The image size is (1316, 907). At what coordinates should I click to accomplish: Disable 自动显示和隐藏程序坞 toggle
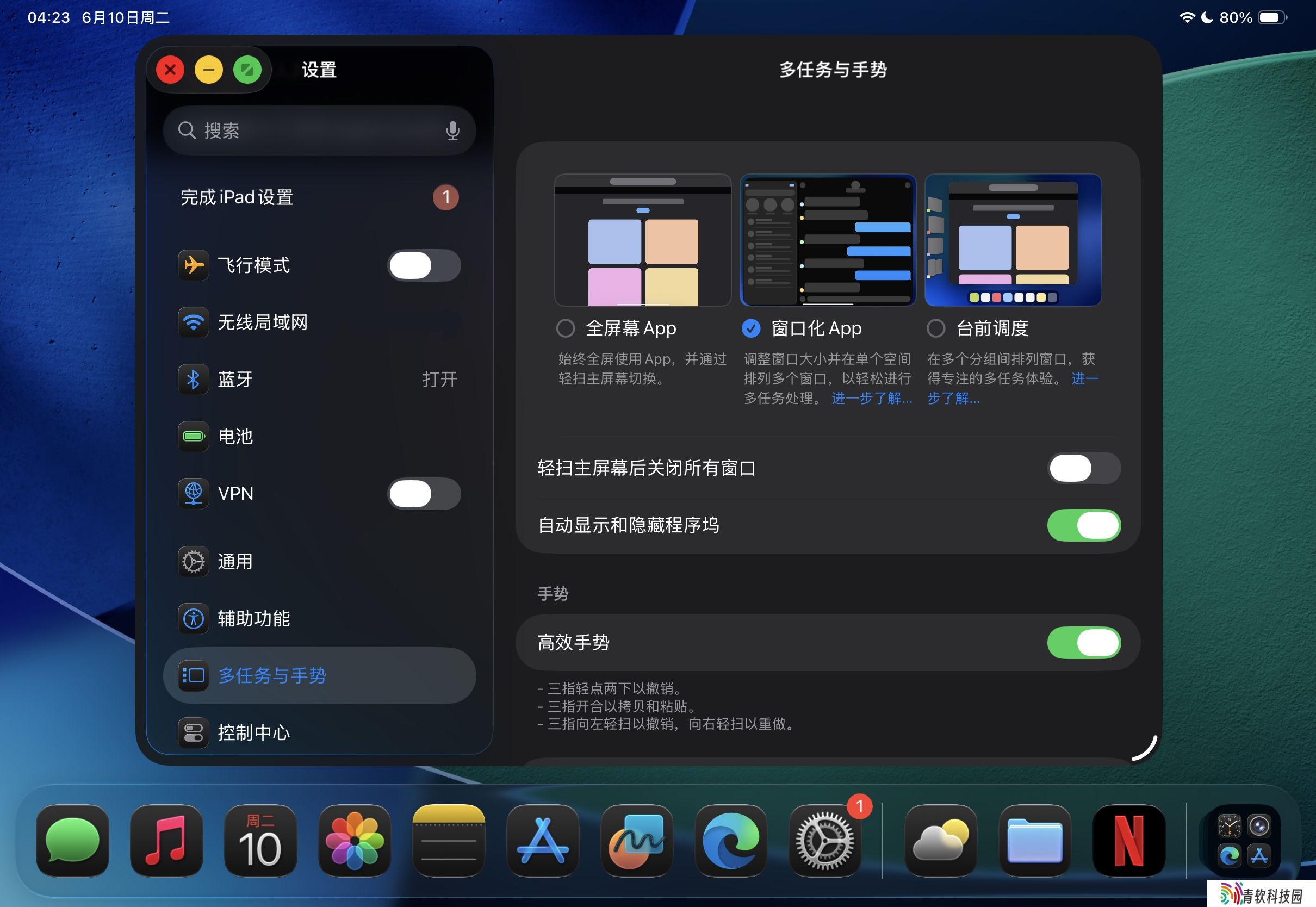click(1083, 525)
